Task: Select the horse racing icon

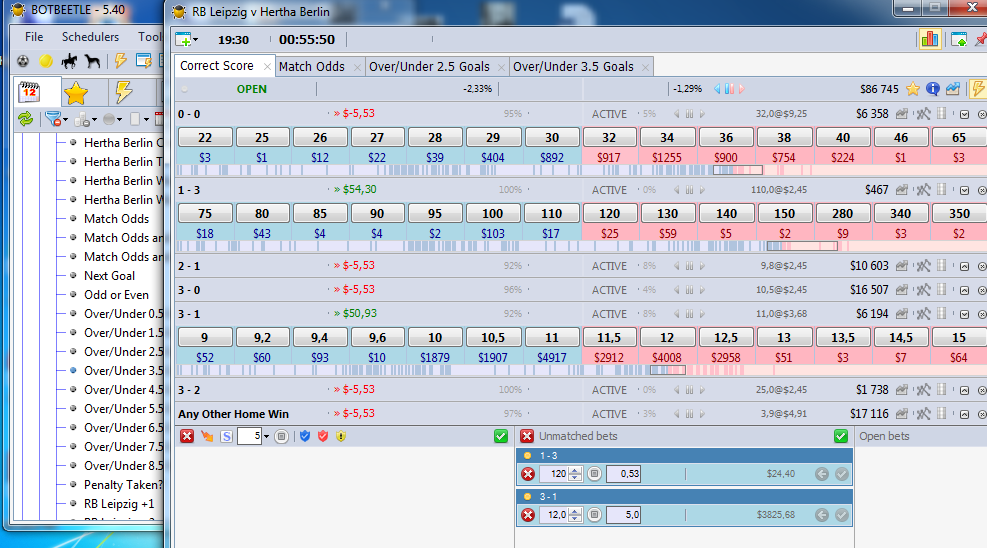Action: pyautogui.click(x=69, y=61)
